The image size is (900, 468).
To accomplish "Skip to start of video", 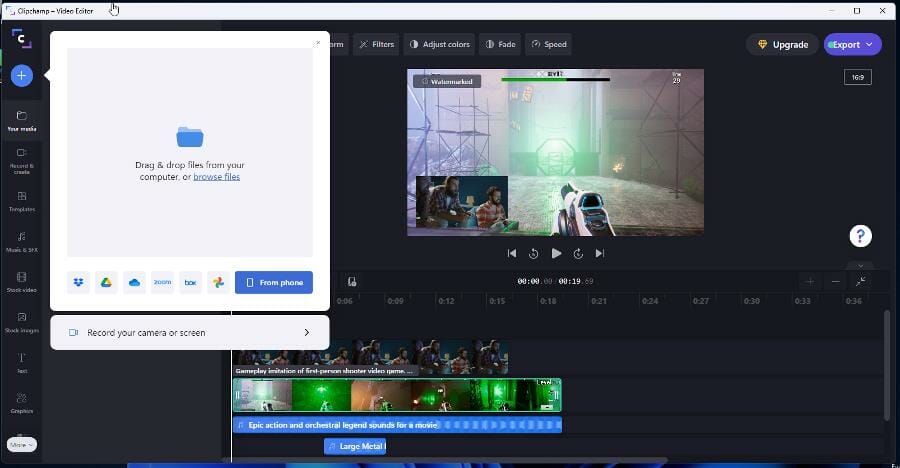I will [x=512, y=253].
